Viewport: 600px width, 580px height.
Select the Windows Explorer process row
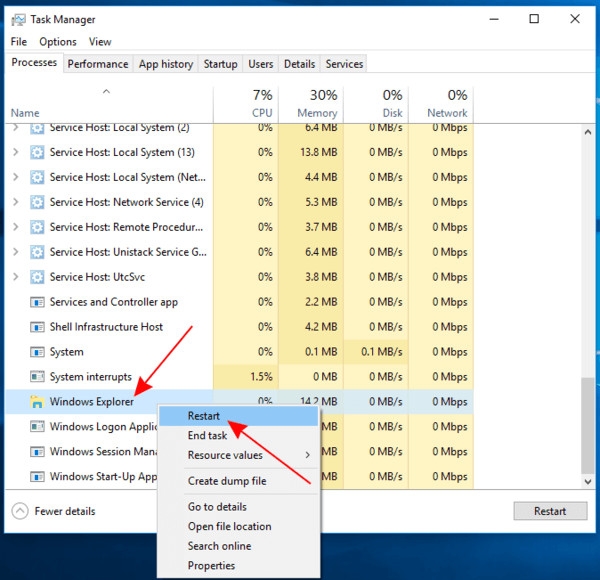click(239, 402)
